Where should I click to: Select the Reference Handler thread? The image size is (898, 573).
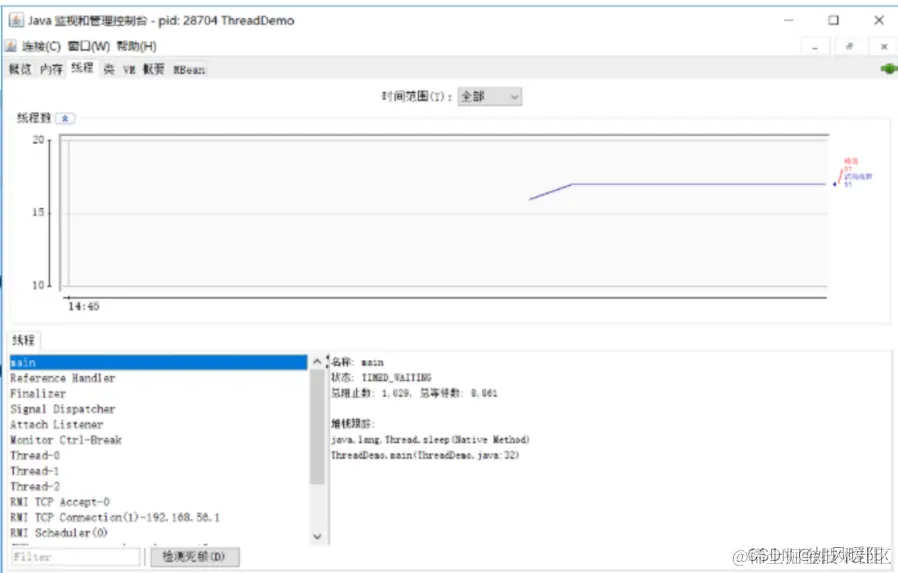click(159, 378)
